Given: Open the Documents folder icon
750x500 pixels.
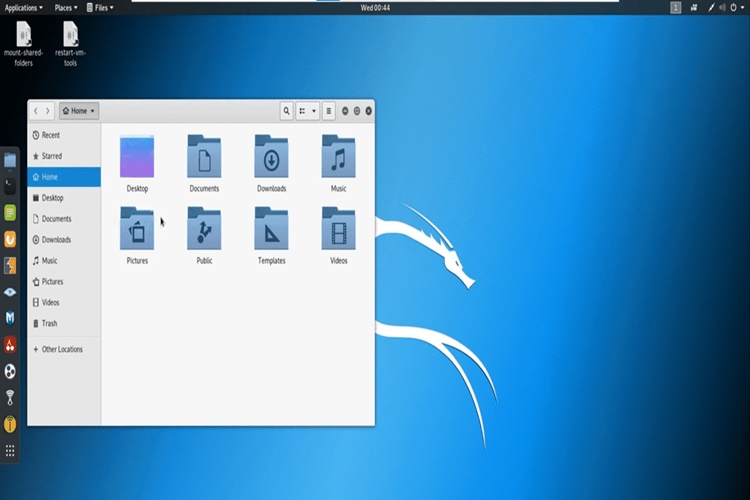Looking at the screenshot, I should coord(204,157).
